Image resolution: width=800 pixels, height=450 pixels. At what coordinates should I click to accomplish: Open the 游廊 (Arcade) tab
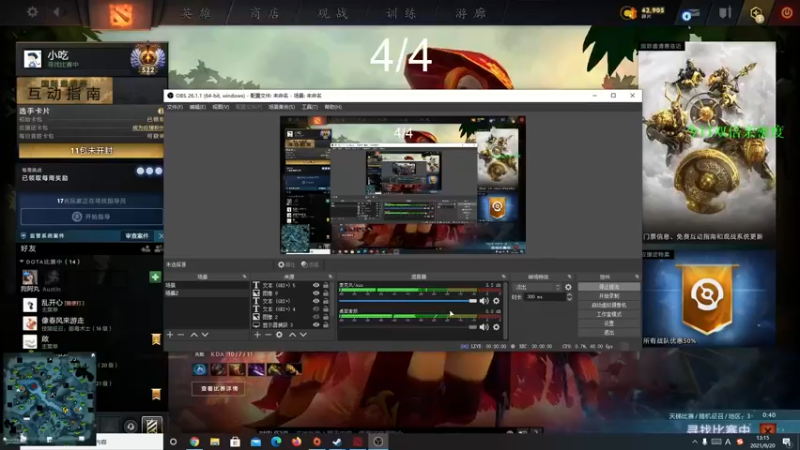[x=470, y=13]
